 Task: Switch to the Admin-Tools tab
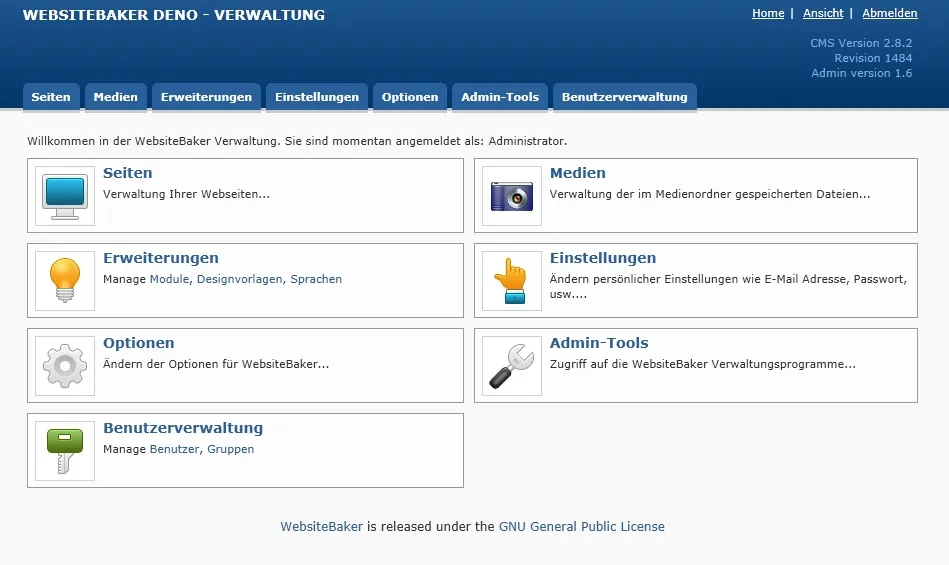(500, 97)
